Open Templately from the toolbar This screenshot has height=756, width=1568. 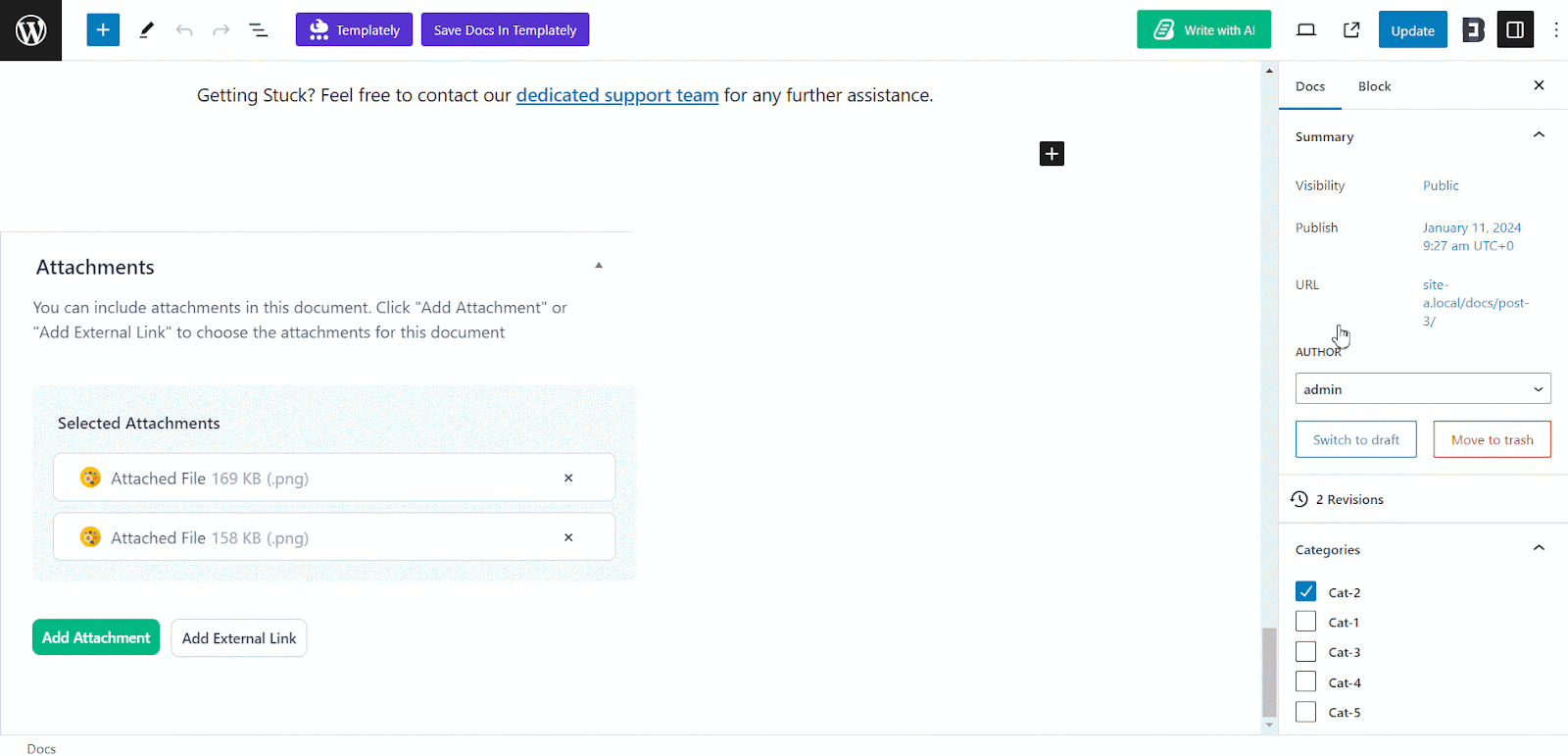[x=354, y=29]
